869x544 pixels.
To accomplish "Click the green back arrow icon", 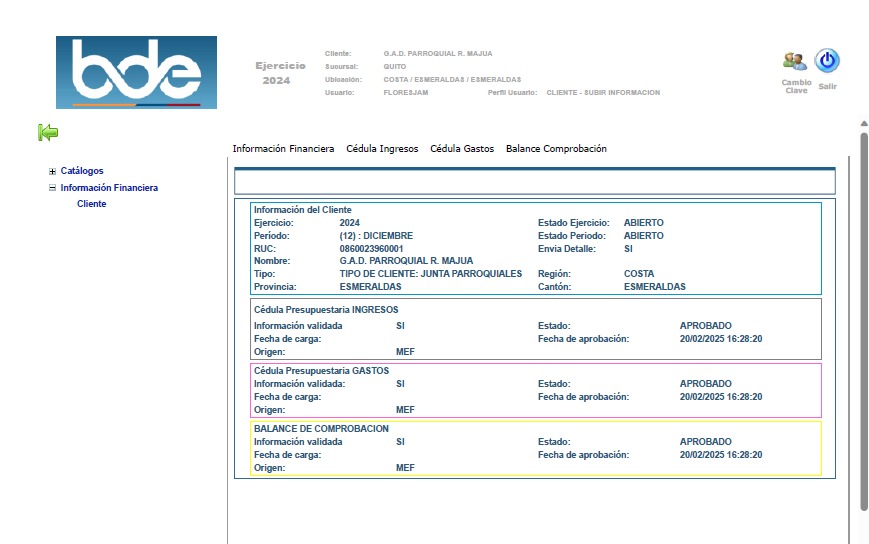I will (48, 132).
